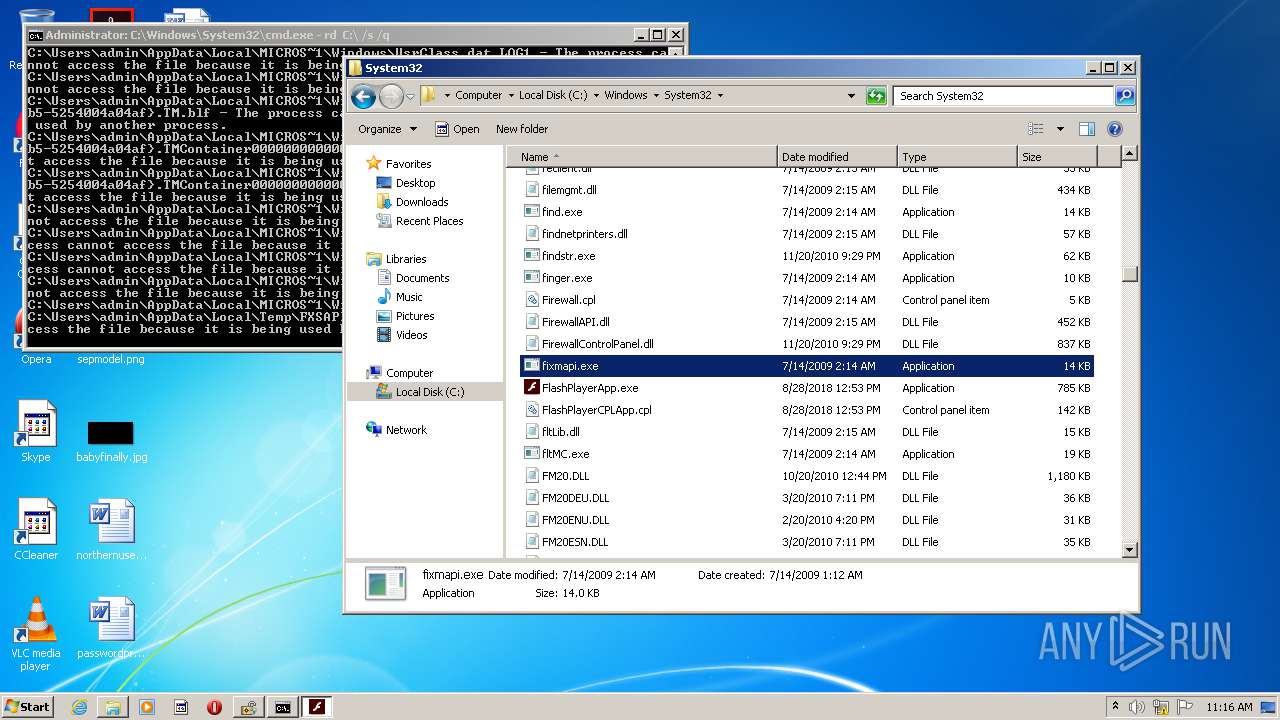Viewport: 1280px width, 720px height.
Task: Go back using the Explorer Back arrow
Action: pos(364,96)
